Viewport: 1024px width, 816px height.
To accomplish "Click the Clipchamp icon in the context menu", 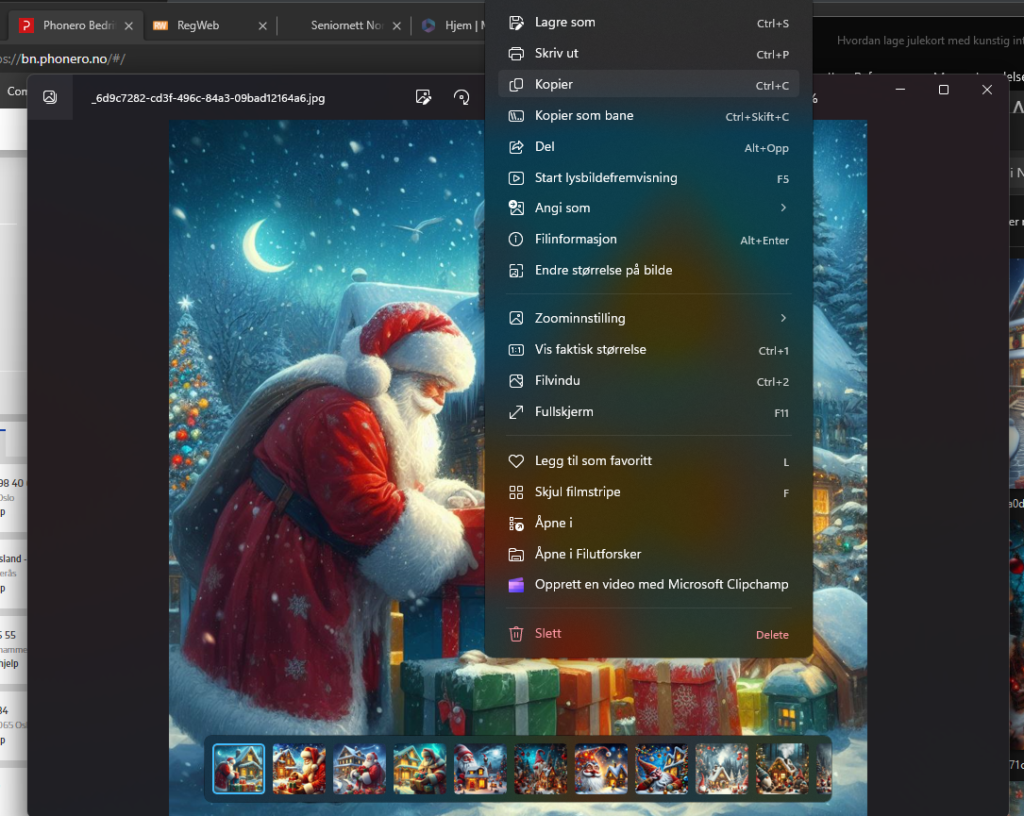I will point(516,585).
